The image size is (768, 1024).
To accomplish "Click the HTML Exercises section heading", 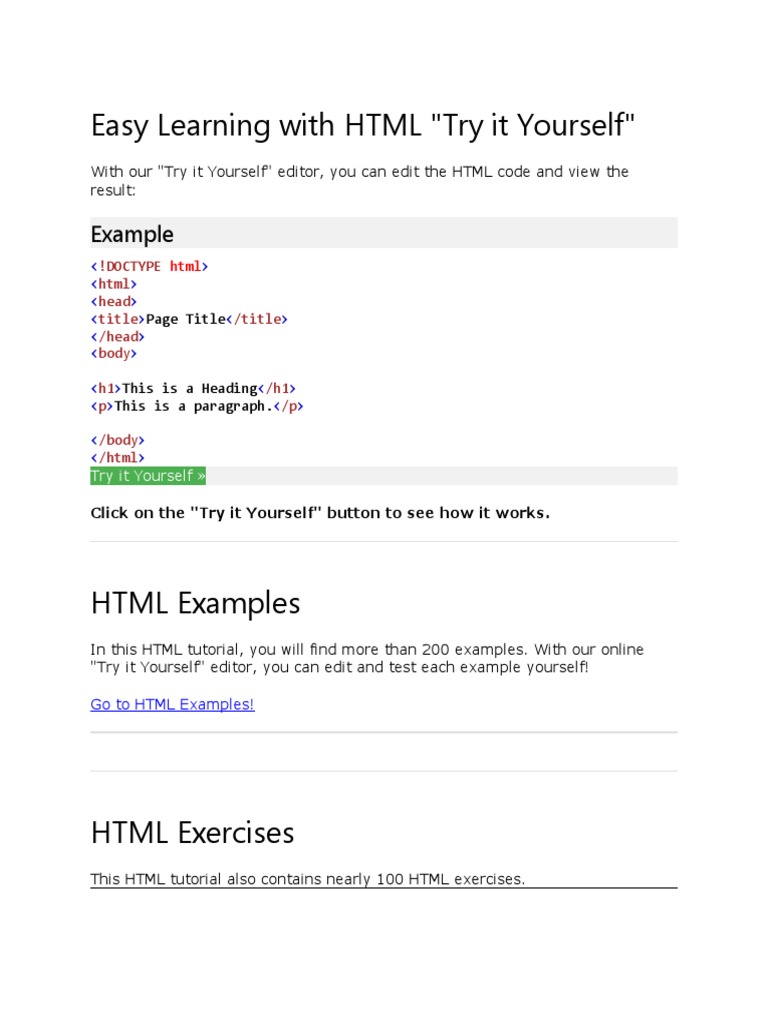I will point(192,833).
